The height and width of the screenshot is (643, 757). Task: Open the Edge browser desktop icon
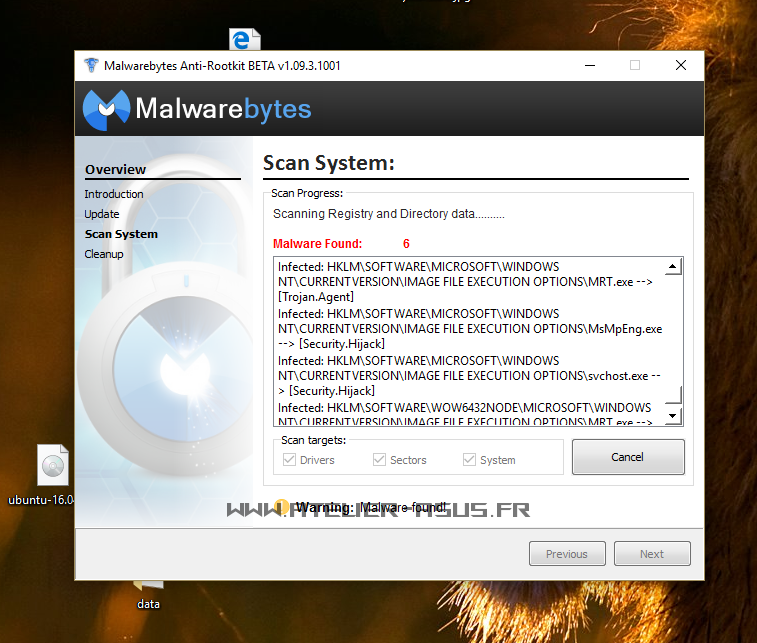point(244,40)
